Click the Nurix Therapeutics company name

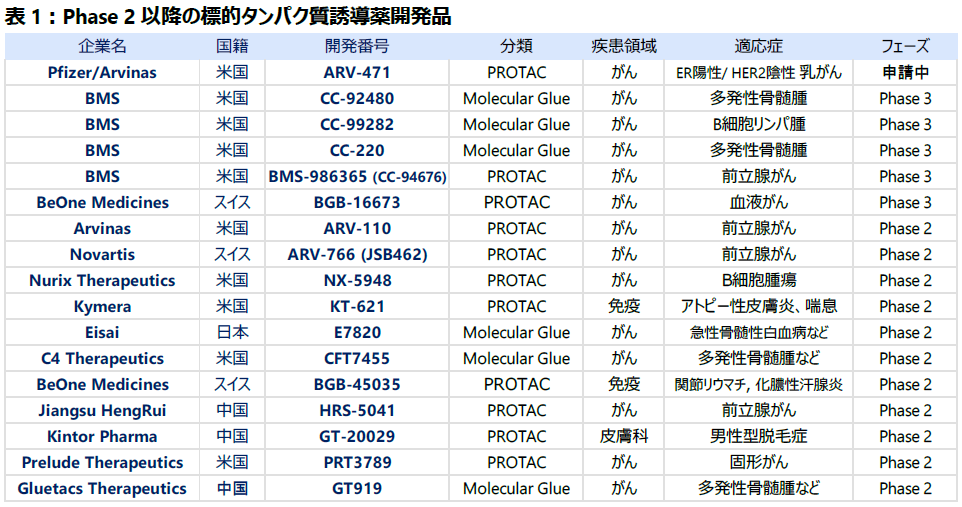(102, 281)
